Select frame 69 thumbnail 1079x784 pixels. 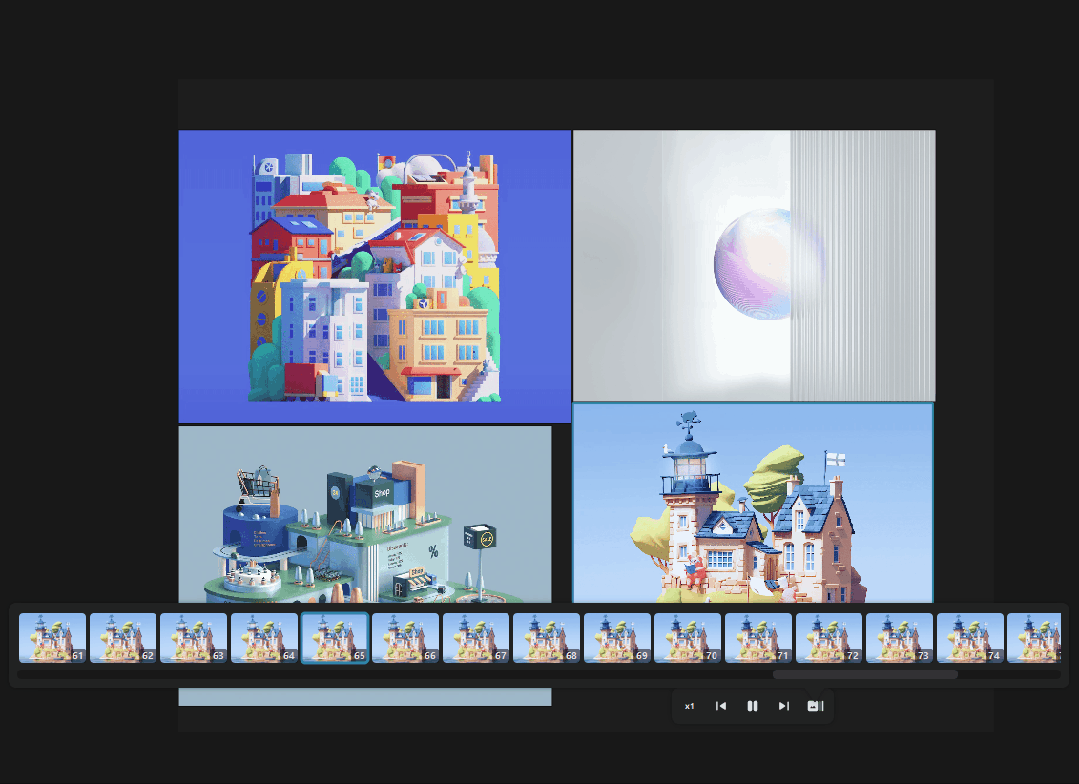617,638
